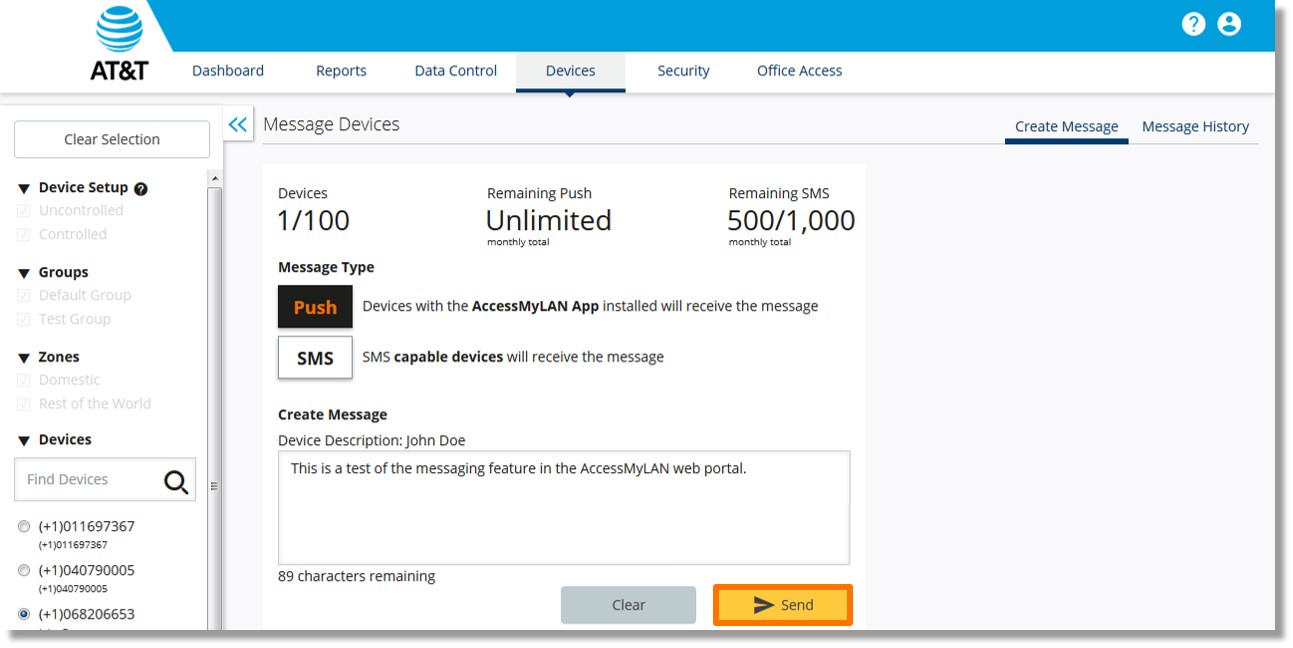
Task: Collapse the Groups section
Action: pyautogui.click(x=24, y=273)
